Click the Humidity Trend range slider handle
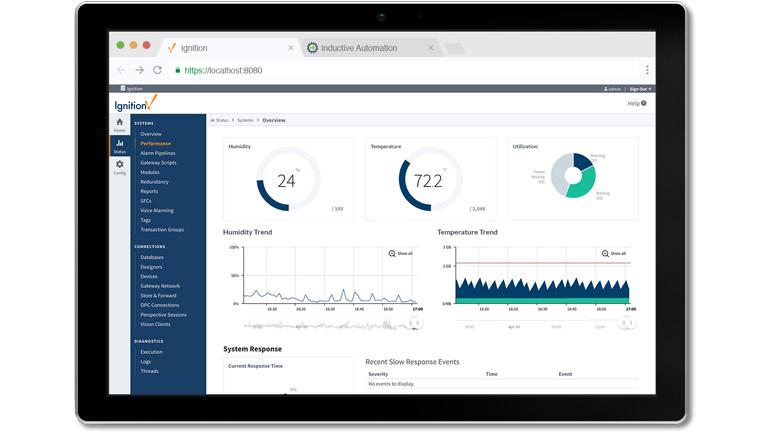Viewport: 770px width, 432px height. (415, 323)
